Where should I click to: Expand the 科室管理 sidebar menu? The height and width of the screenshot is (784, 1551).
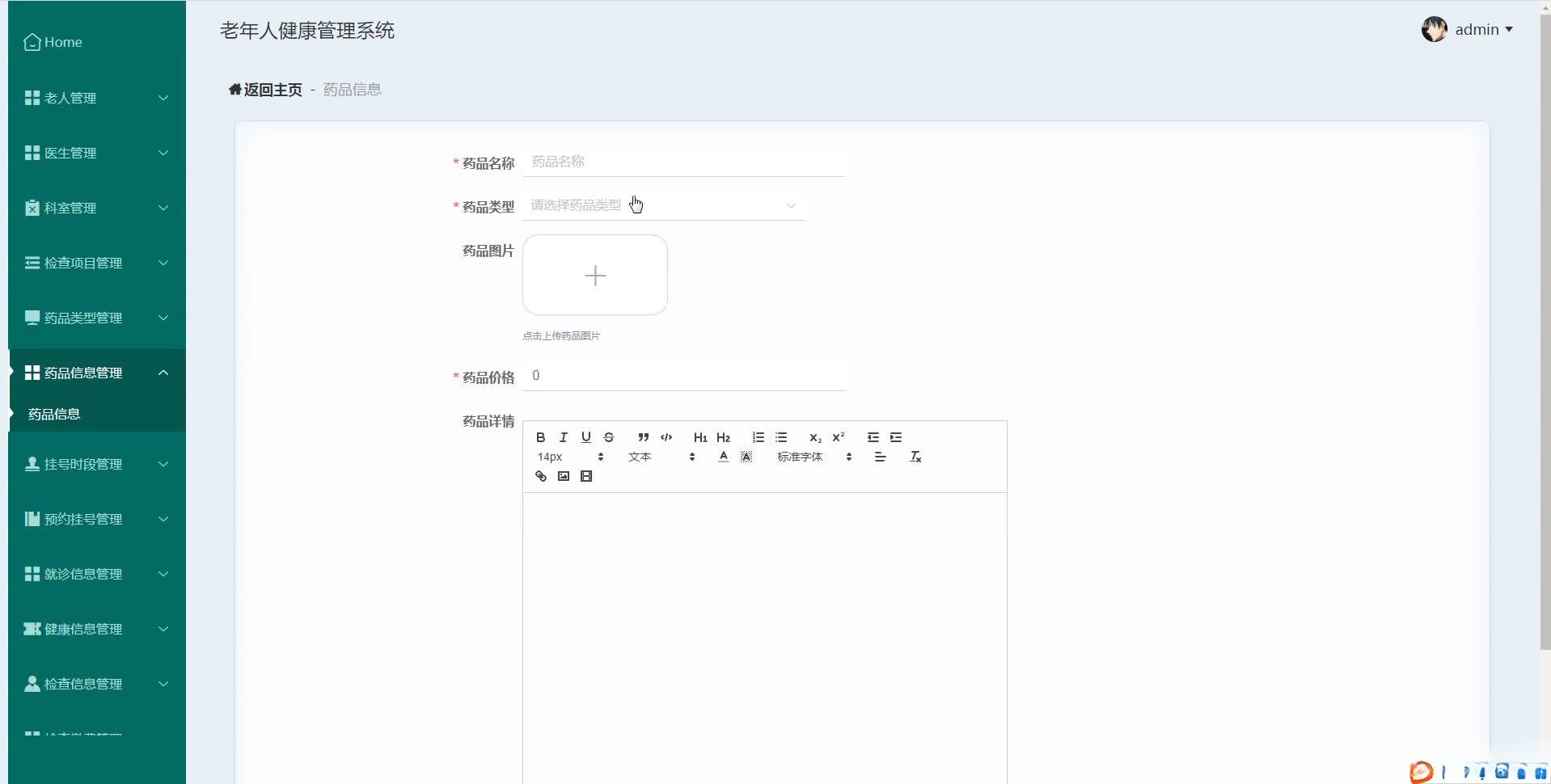(x=97, y=208)
